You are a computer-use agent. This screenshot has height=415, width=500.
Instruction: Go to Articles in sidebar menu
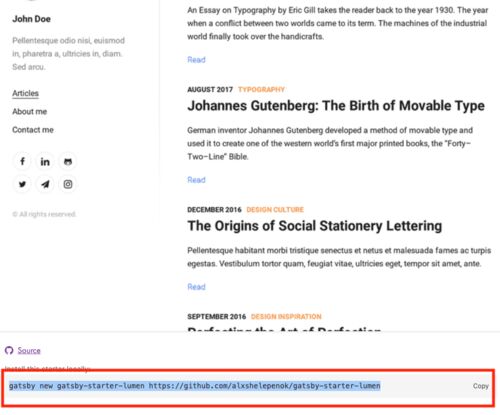coord(25,93)
